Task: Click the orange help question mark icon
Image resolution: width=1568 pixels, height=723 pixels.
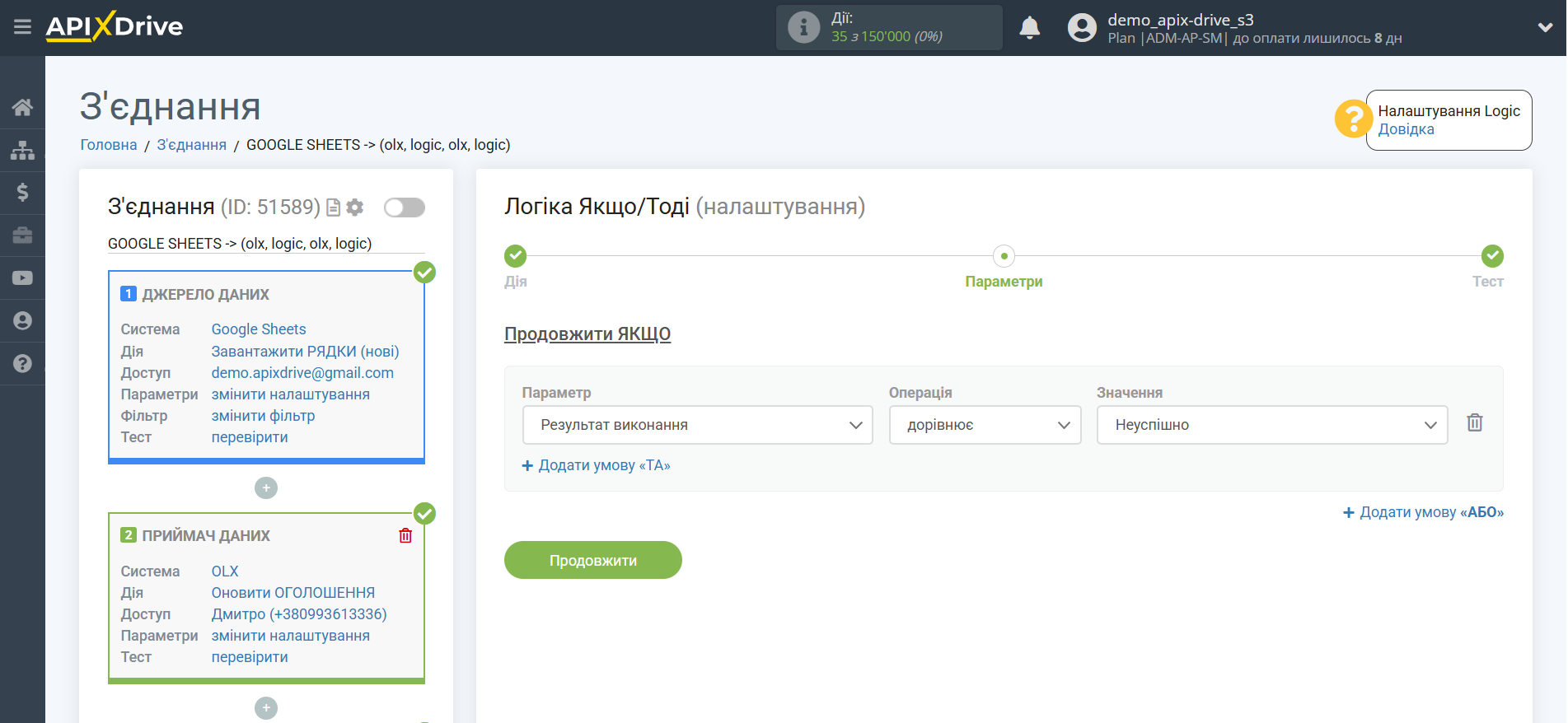Action: click(x=1352, y=119)
